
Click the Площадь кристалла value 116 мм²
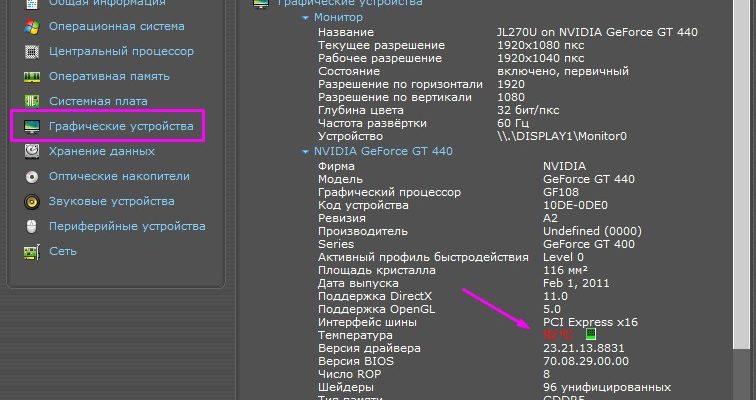[x=566, y=270]
